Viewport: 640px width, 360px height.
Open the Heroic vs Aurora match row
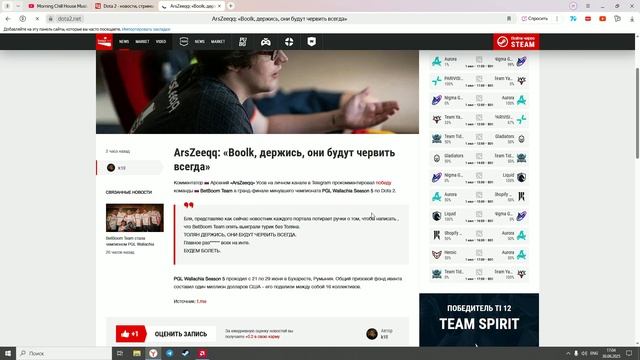tap(479, 255)
